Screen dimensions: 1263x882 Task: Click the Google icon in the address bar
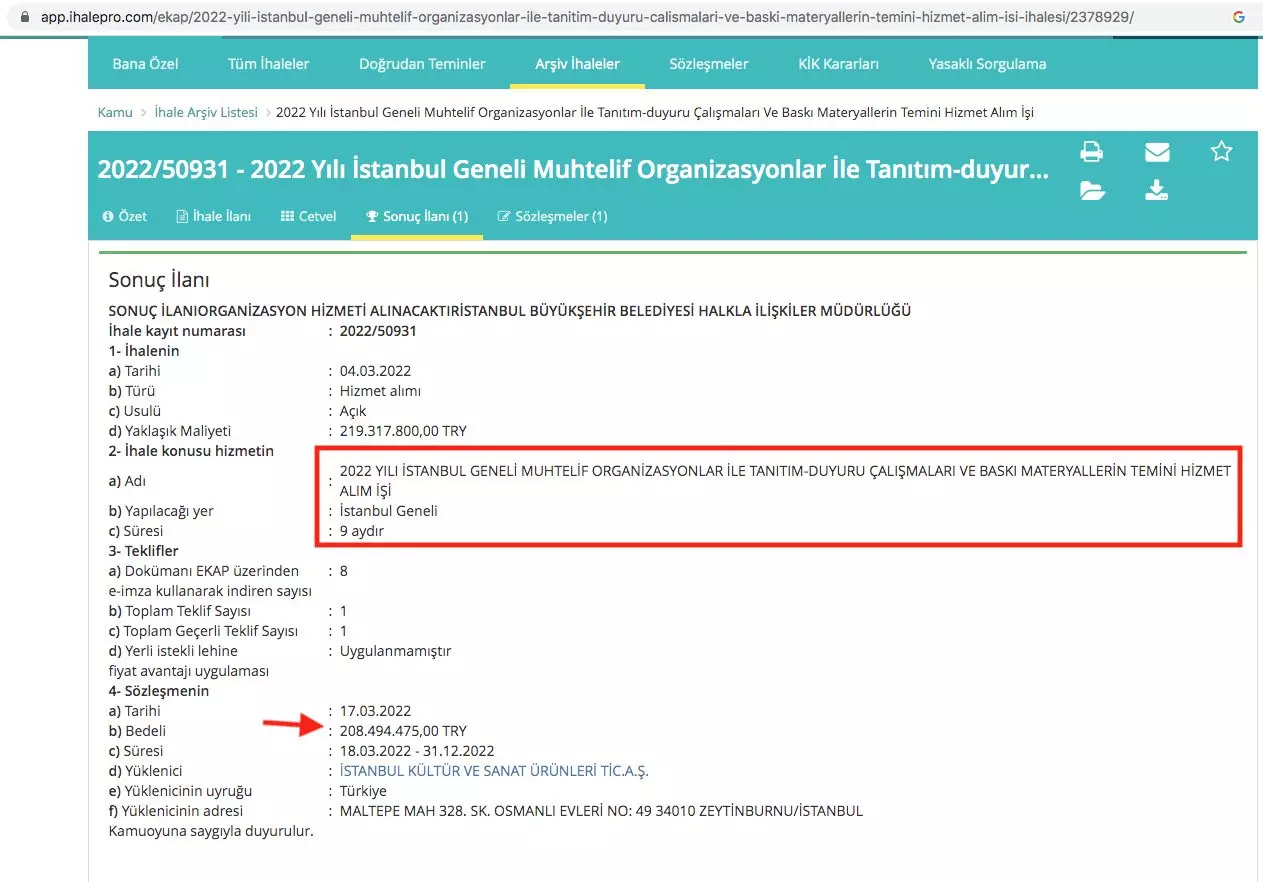click(1239, 16)
